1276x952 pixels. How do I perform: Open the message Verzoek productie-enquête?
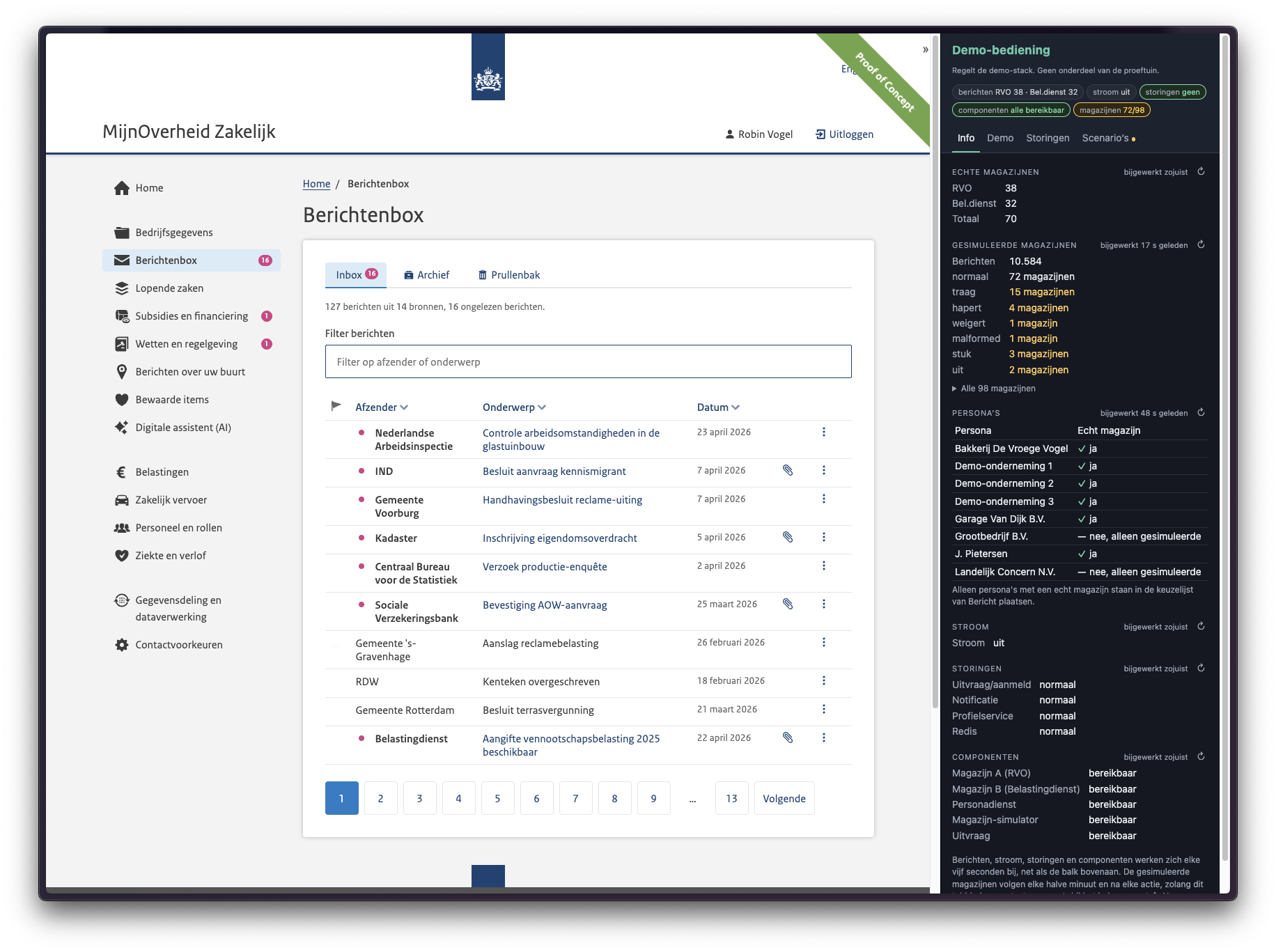tap(545, 567)
